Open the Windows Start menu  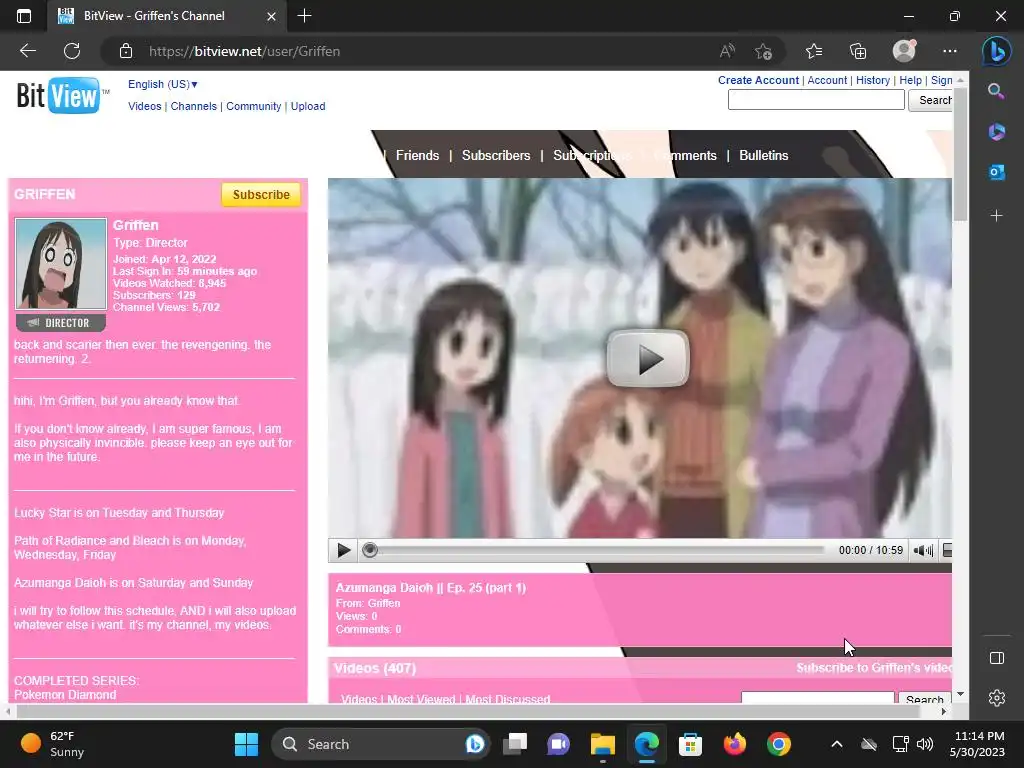tap(246, 744)
